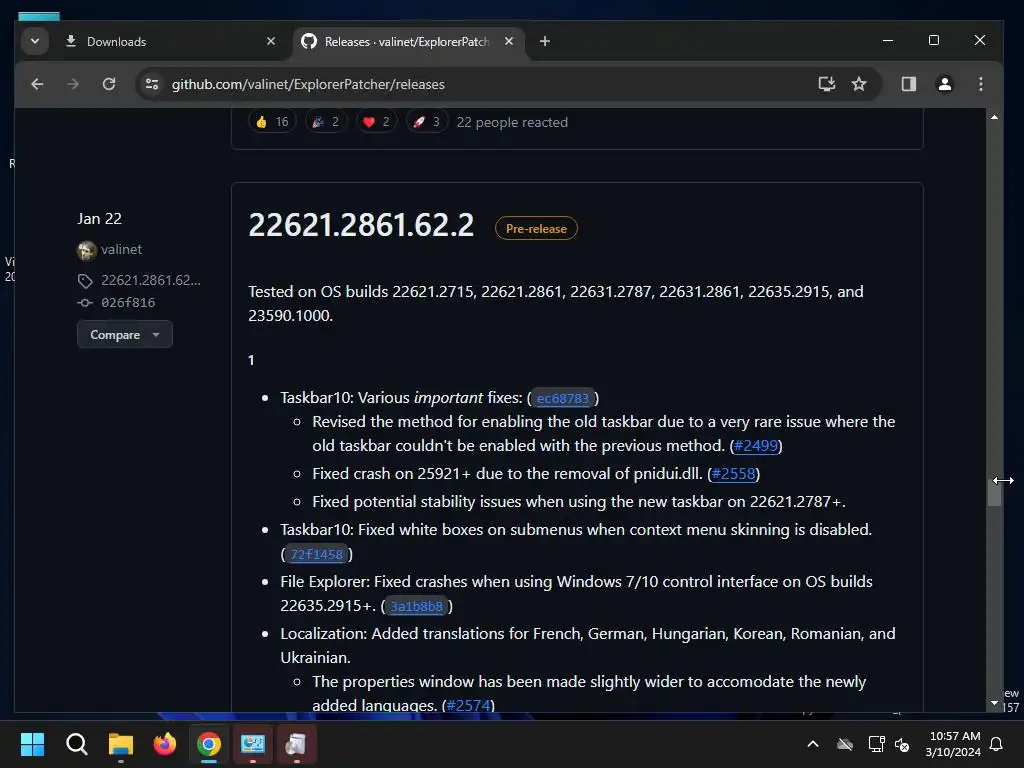Show hidden system tray icons
Screen dimensions: 1024x768
coord(813,744)
